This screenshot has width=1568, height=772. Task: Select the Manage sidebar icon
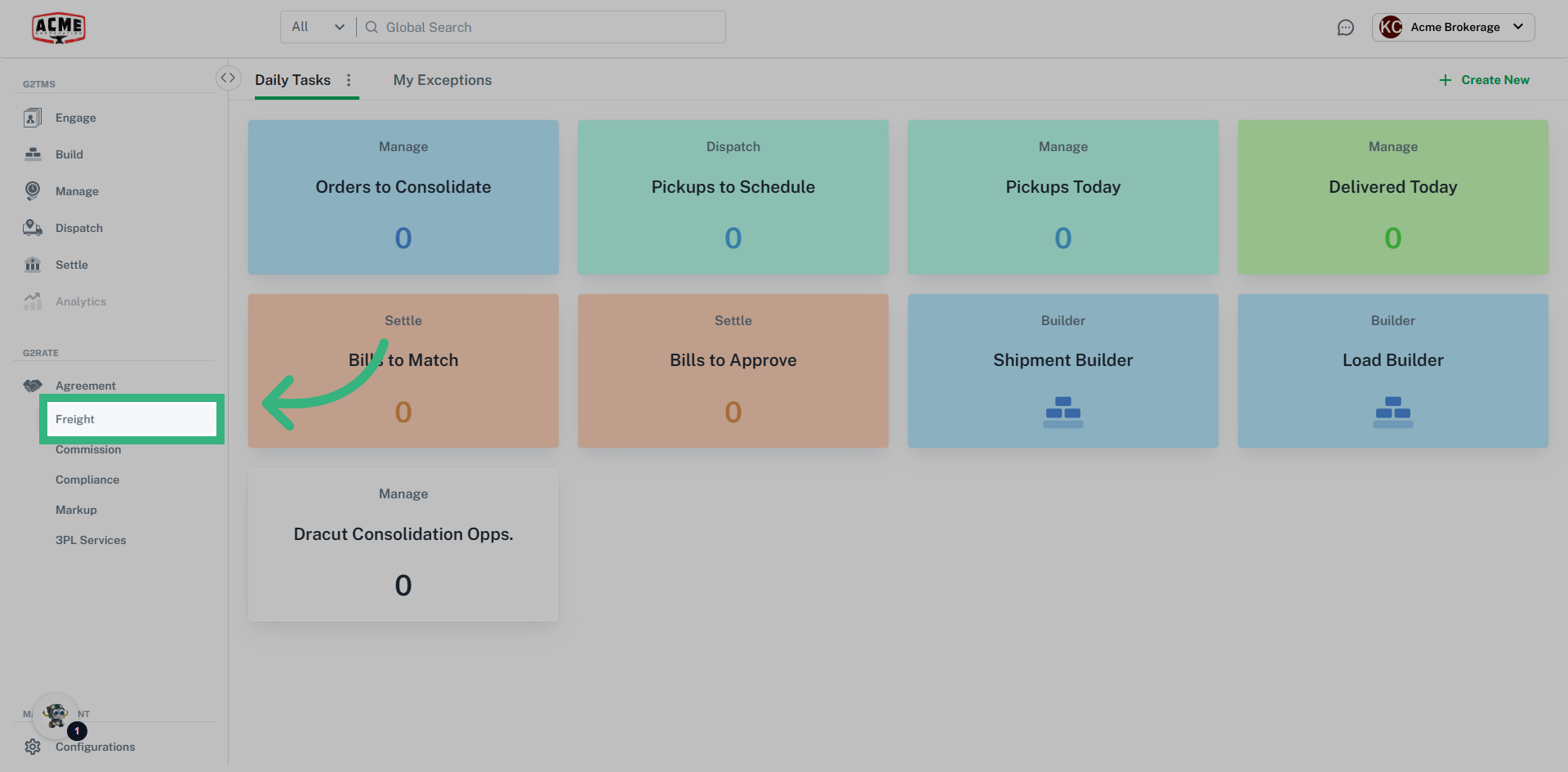33,191
